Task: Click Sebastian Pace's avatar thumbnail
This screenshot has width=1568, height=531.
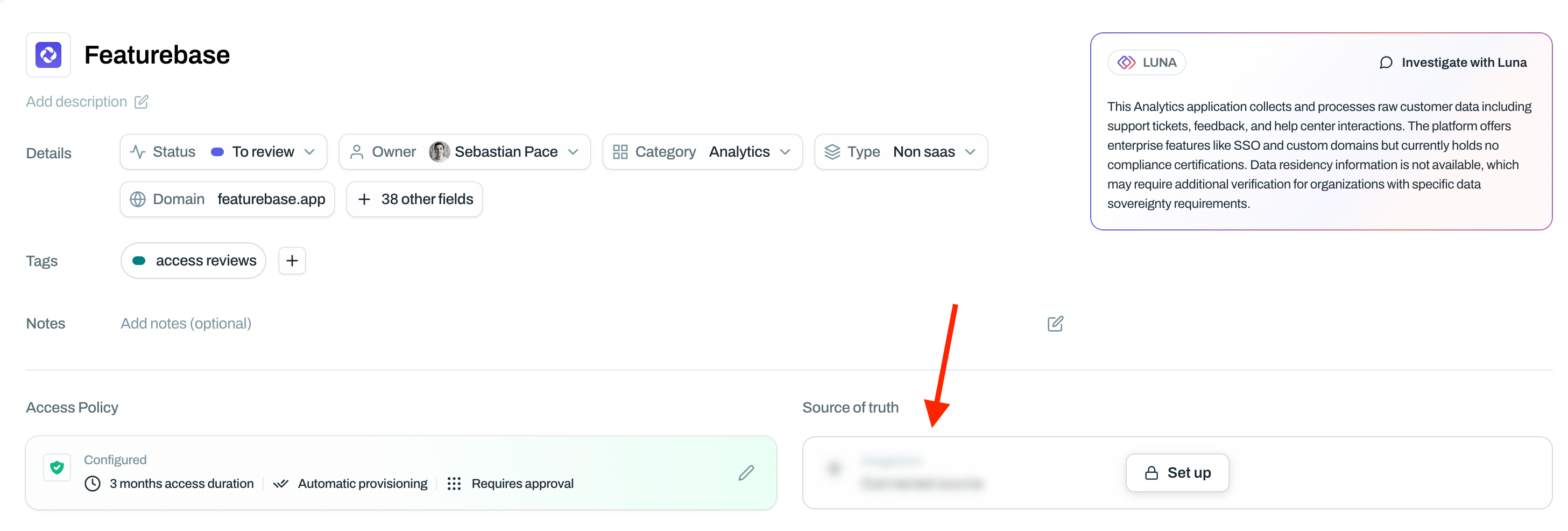Action: pos(439,152)
